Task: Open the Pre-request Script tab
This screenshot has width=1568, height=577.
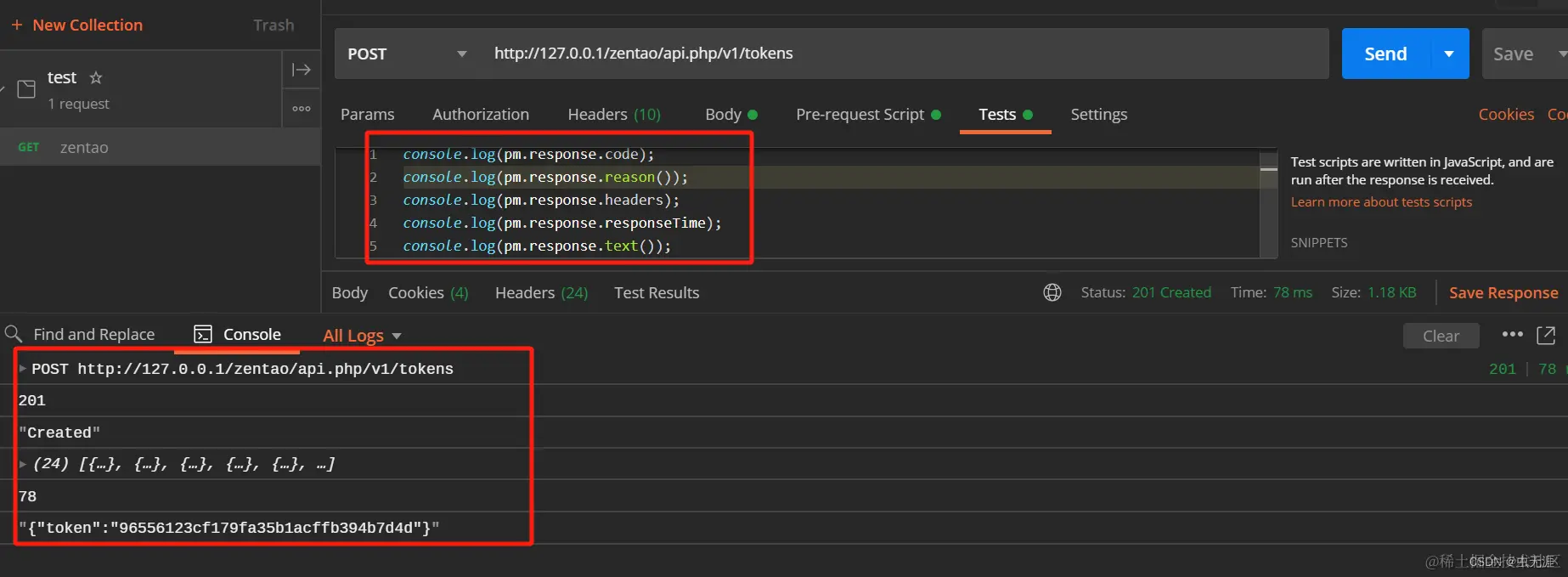Action: (x=868, y=114)
